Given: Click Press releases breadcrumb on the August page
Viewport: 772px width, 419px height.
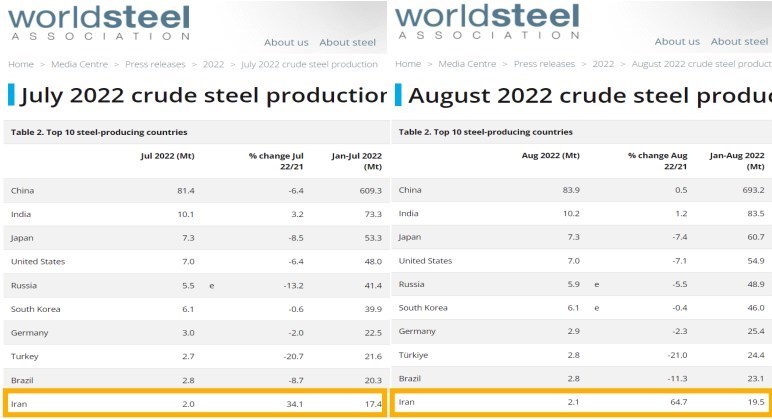Looking at the screenshot, I should click(x=545, y=64).
